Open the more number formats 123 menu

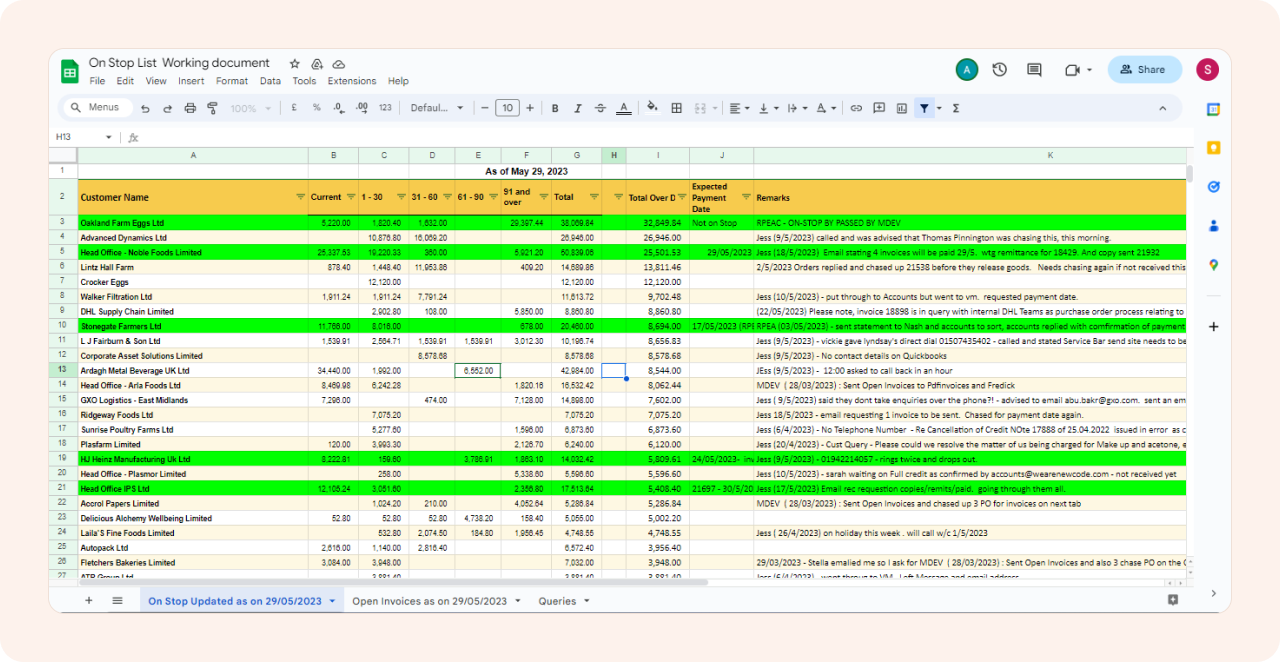point(385,108)
